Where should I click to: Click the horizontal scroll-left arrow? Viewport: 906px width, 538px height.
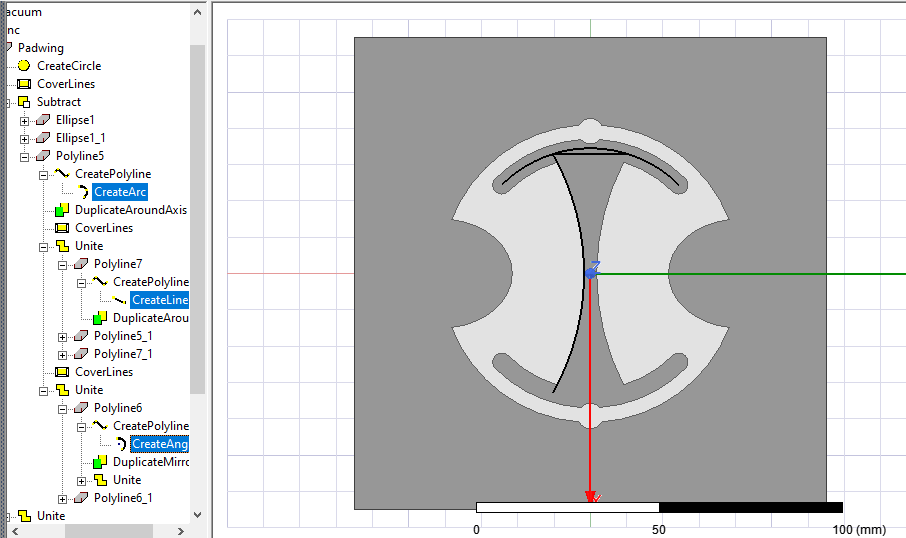point(15,530)
